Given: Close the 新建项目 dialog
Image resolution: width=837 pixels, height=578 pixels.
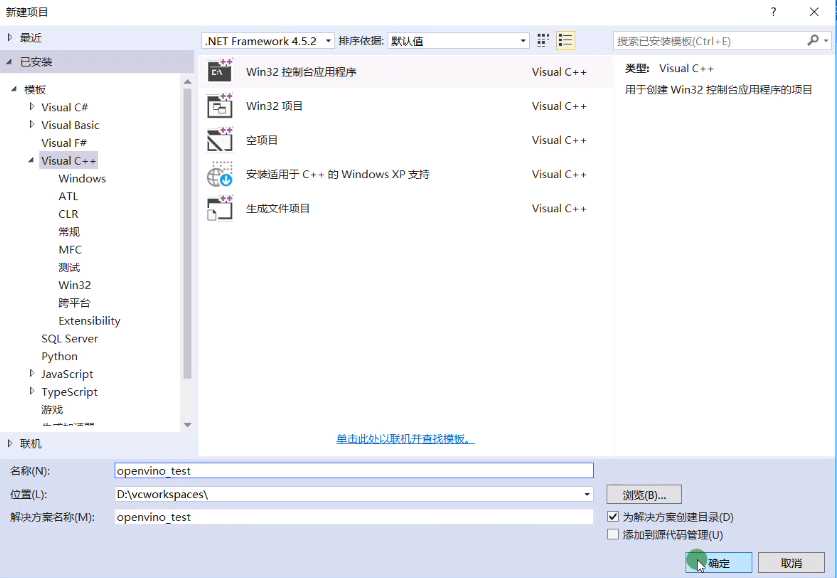Looking at the screenshot, I should [814, 11].
